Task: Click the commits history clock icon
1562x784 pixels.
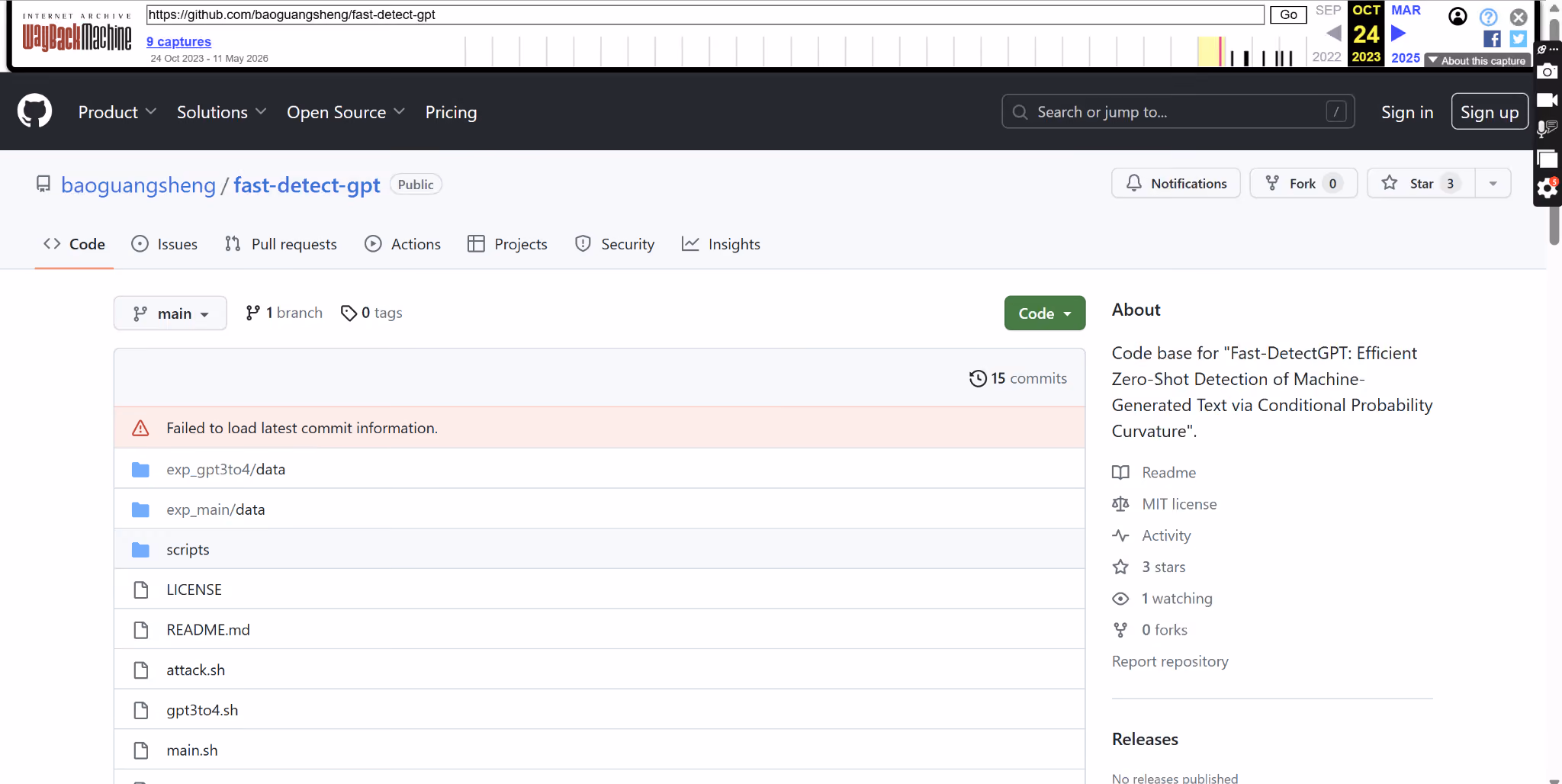Action: click(x=978, y=378)
